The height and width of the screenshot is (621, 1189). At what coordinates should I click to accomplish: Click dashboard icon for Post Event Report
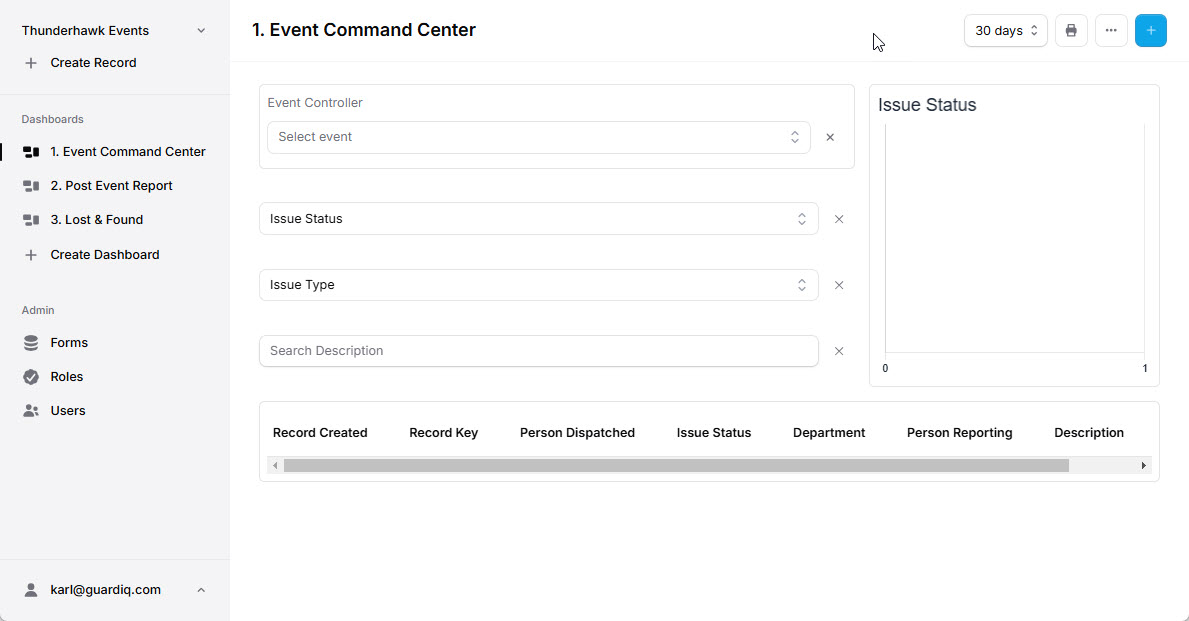click(31, 186)
